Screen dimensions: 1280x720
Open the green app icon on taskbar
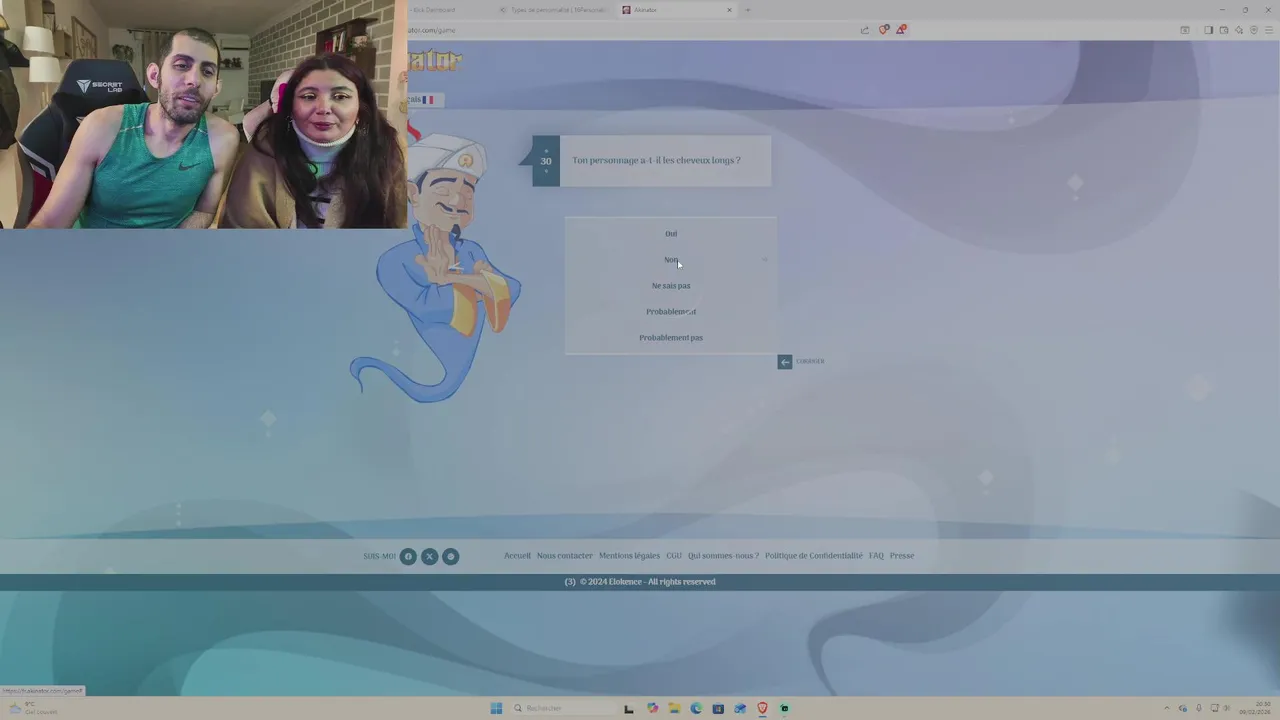point(784,708)
